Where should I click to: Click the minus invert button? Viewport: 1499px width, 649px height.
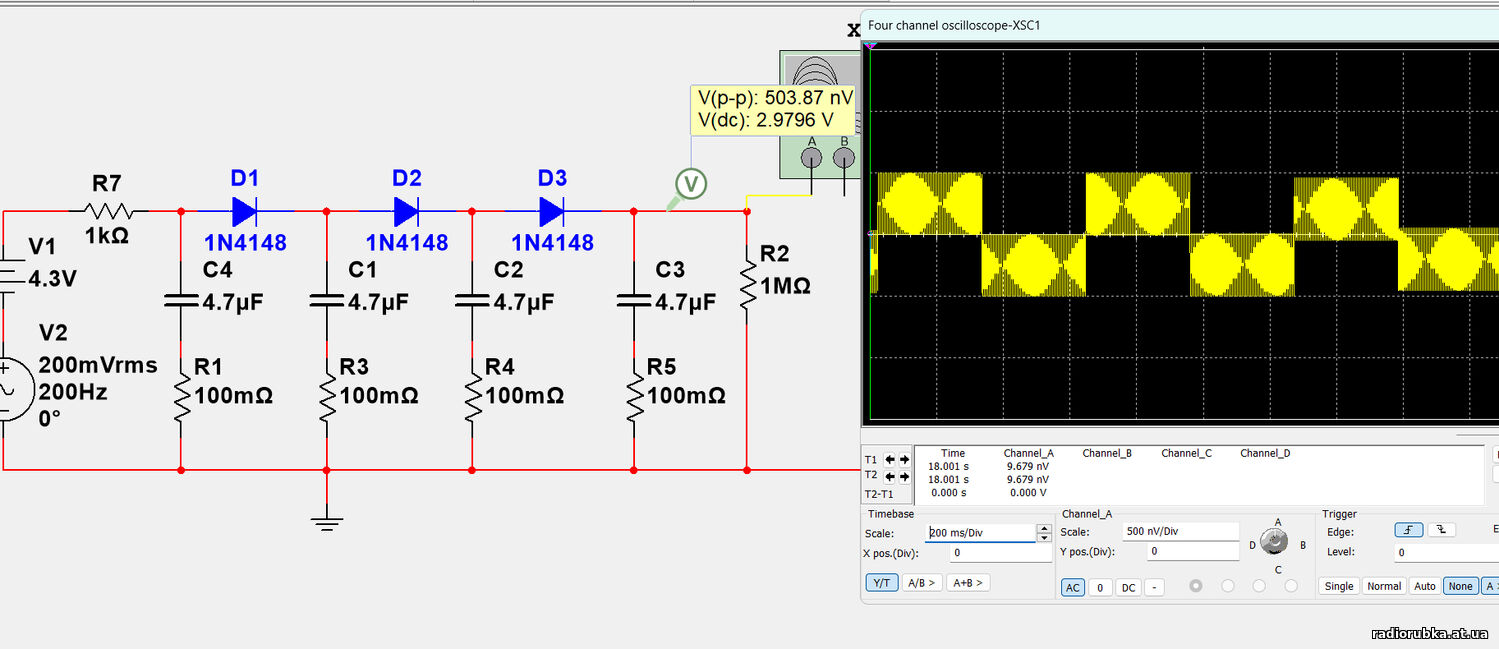1154,587
